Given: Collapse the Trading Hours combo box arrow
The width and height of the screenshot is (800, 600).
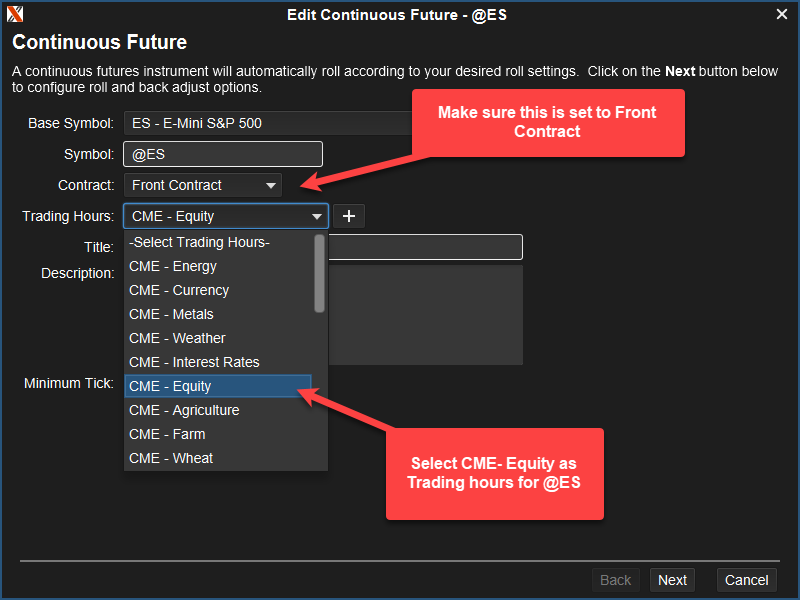Looking at the screenshot, I should (317, 216).
